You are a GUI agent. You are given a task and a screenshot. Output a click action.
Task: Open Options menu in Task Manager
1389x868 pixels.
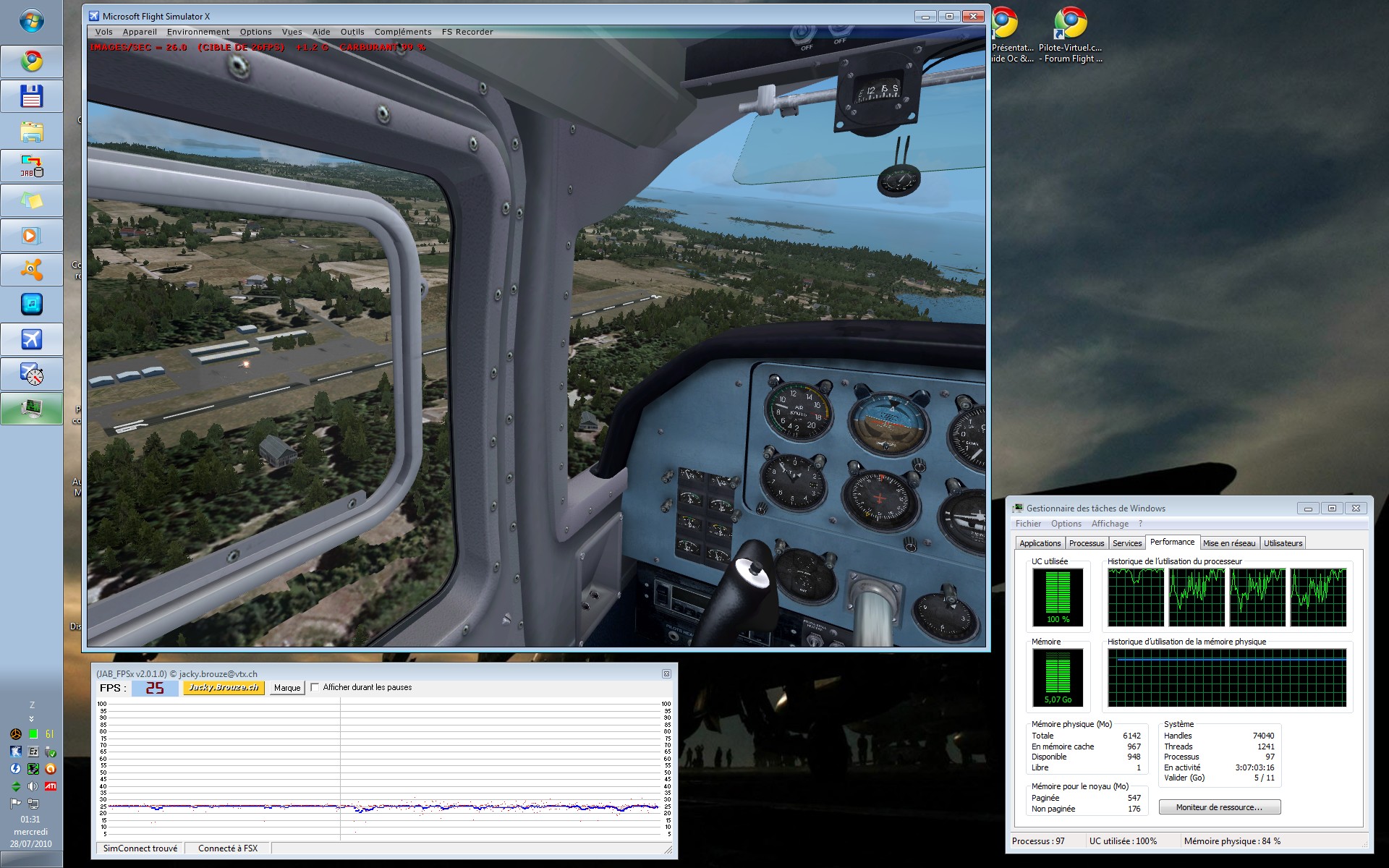tap(1066, 524)
